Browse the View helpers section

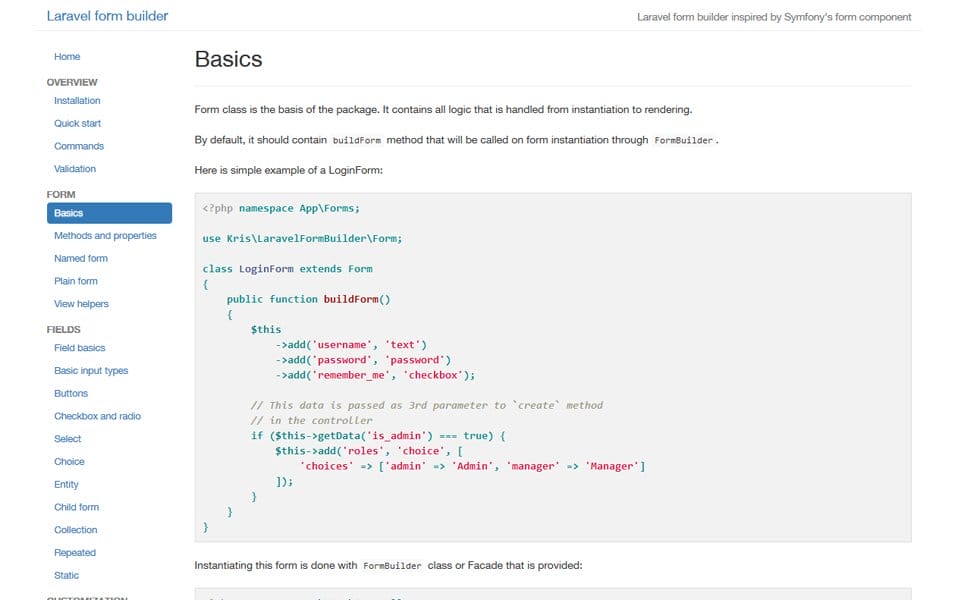[81, 304]
